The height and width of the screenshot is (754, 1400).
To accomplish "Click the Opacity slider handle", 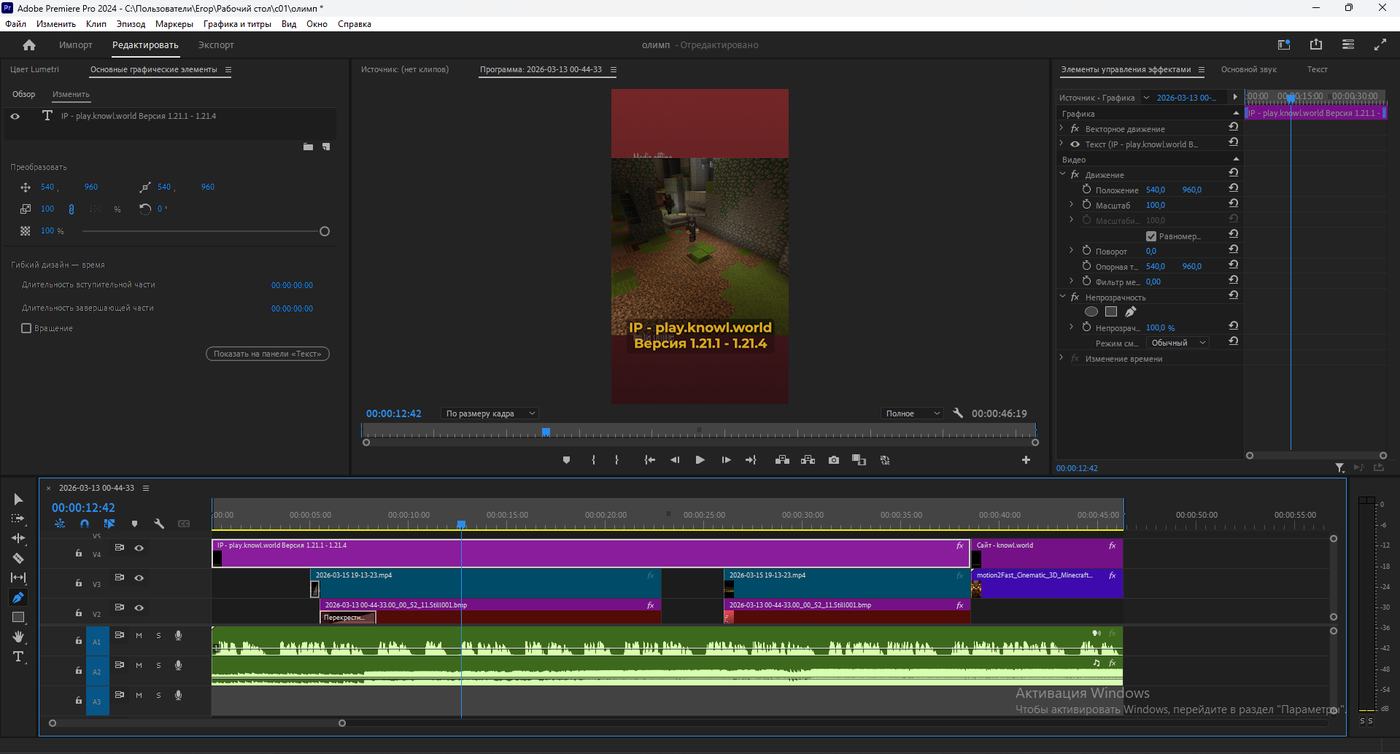I will (324, 231).
